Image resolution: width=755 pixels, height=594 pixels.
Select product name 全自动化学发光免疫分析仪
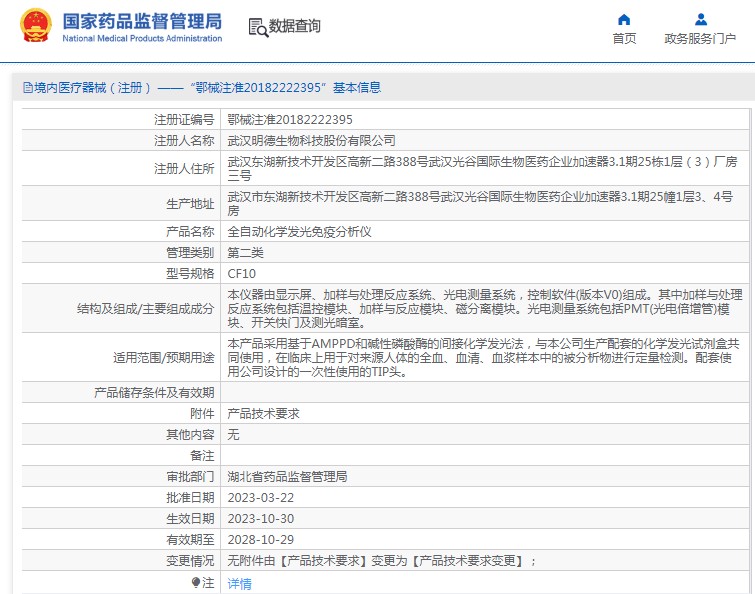299,232
